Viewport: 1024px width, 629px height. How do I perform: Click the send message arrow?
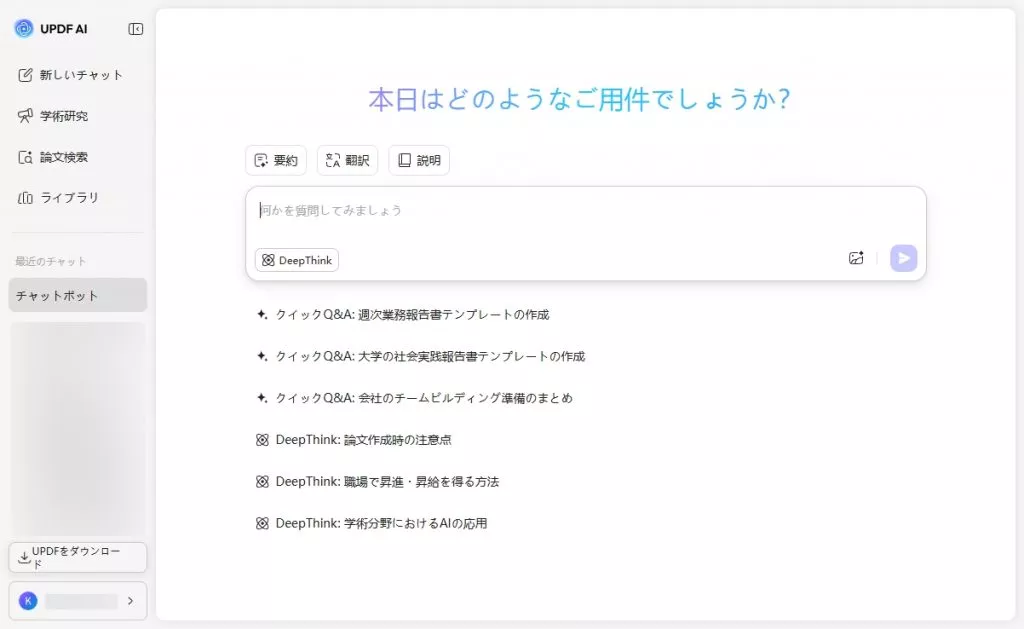point(903,258)
